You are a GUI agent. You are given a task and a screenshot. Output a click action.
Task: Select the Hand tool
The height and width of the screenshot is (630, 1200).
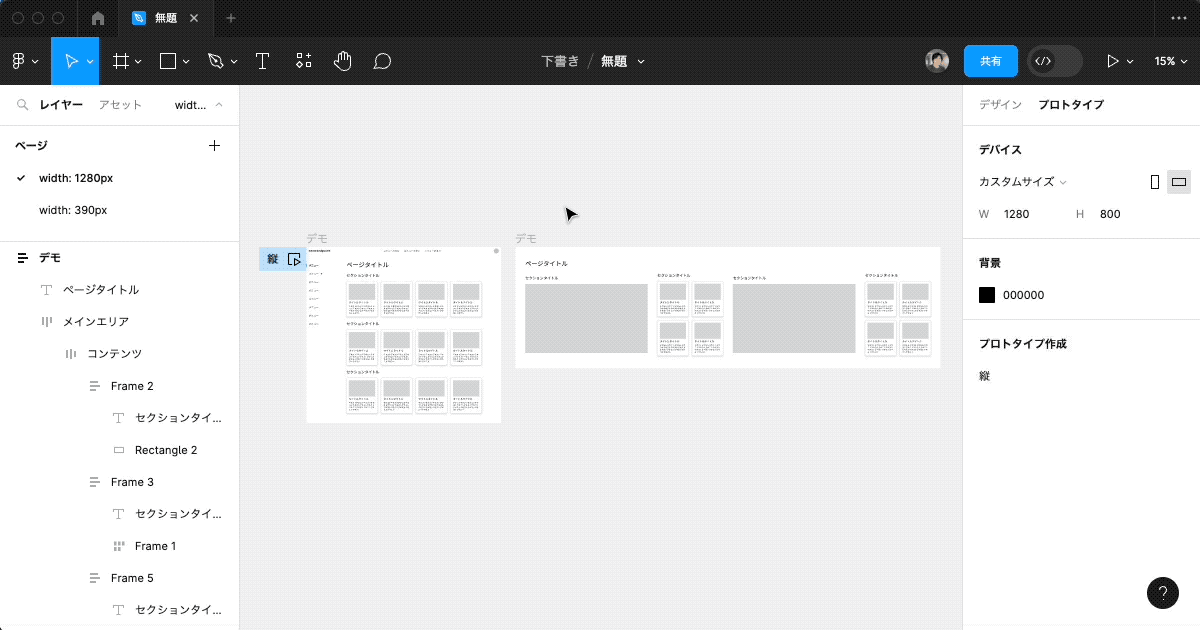[x=342, y=61]
